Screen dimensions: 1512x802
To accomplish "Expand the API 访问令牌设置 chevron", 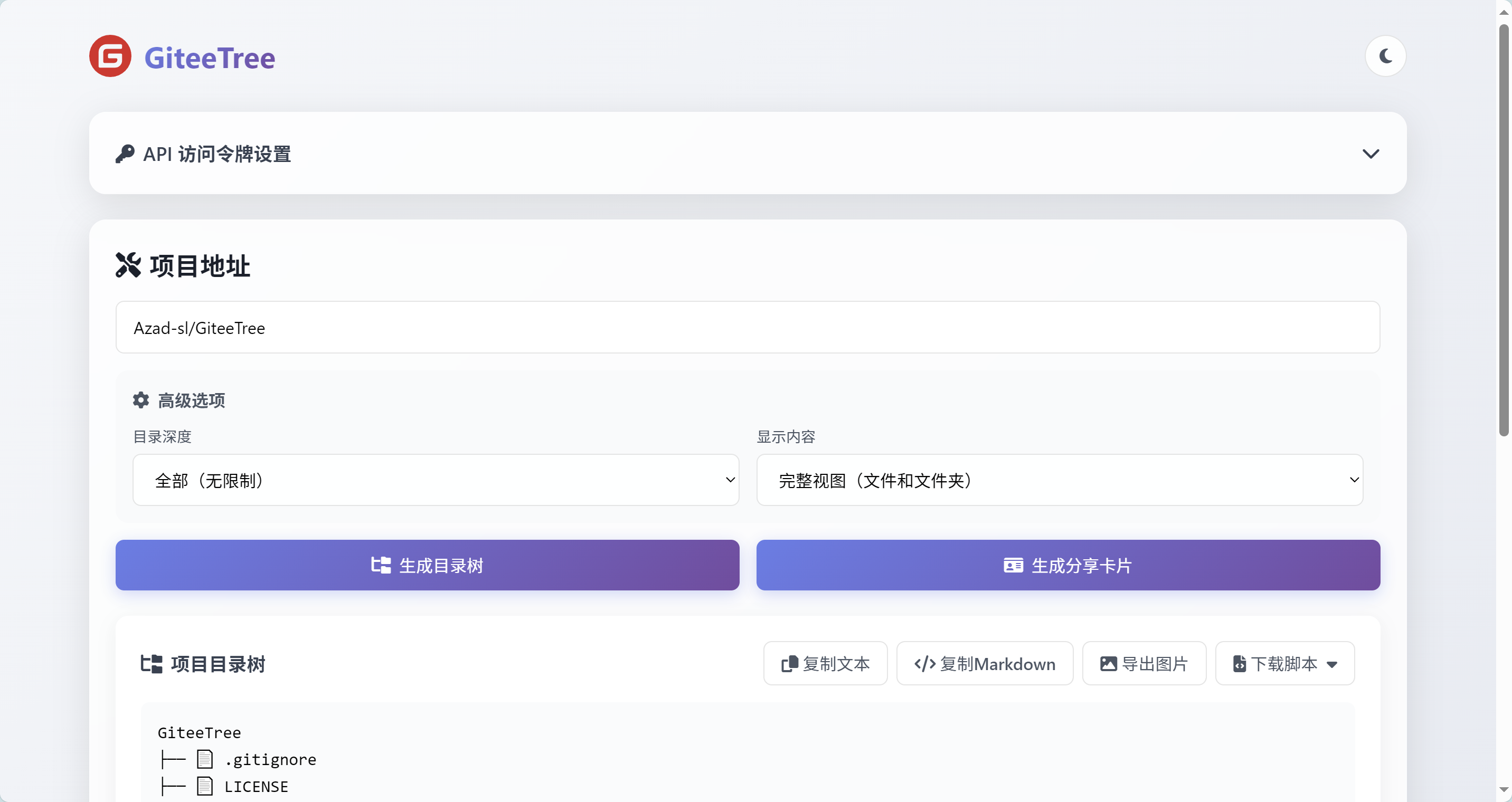I will point(1370,154).
